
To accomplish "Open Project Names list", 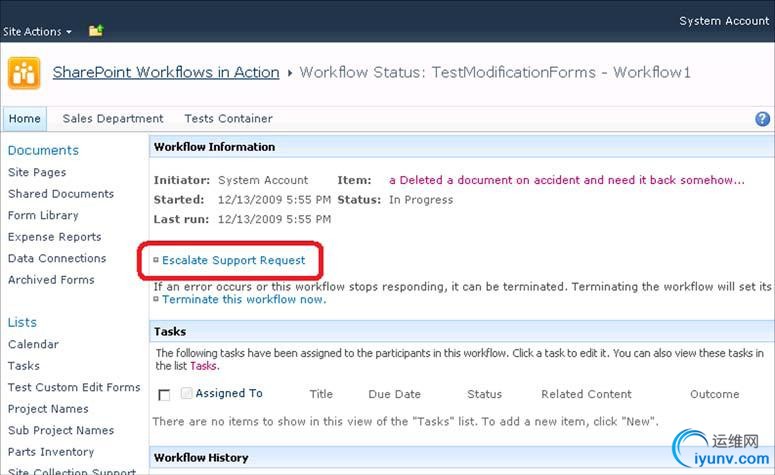I will (48, 409).
